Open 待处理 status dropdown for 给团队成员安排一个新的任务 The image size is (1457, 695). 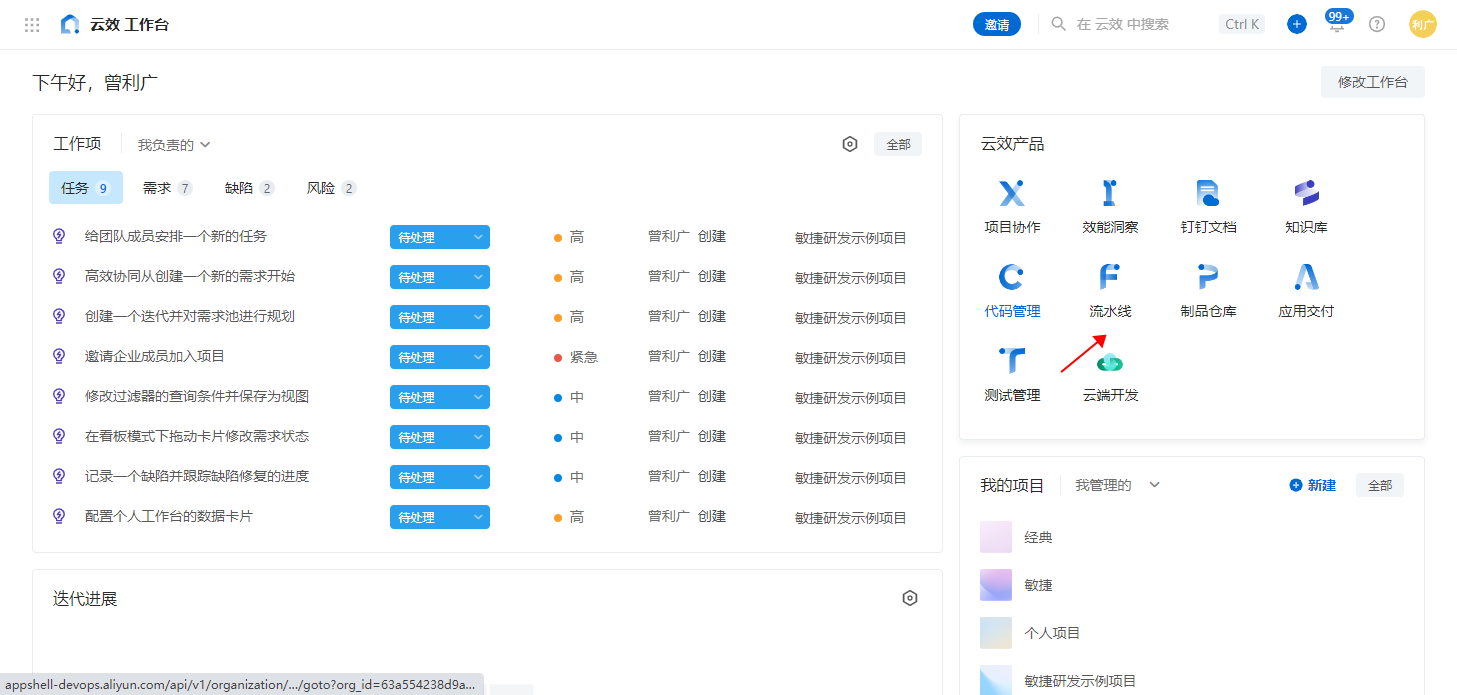(440, 237)
